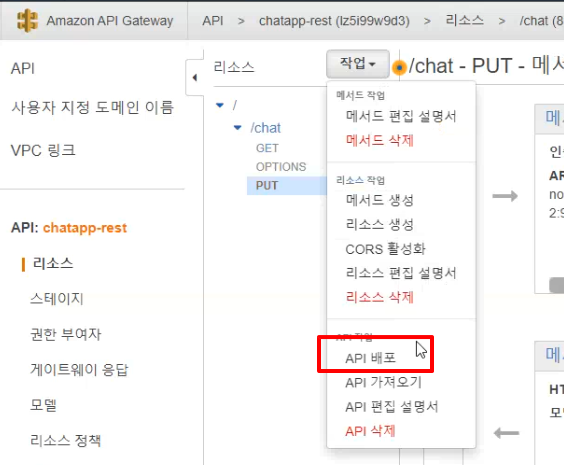Select 모델 in API navigation
Screen dimensions: 564x465
(43, 405)
